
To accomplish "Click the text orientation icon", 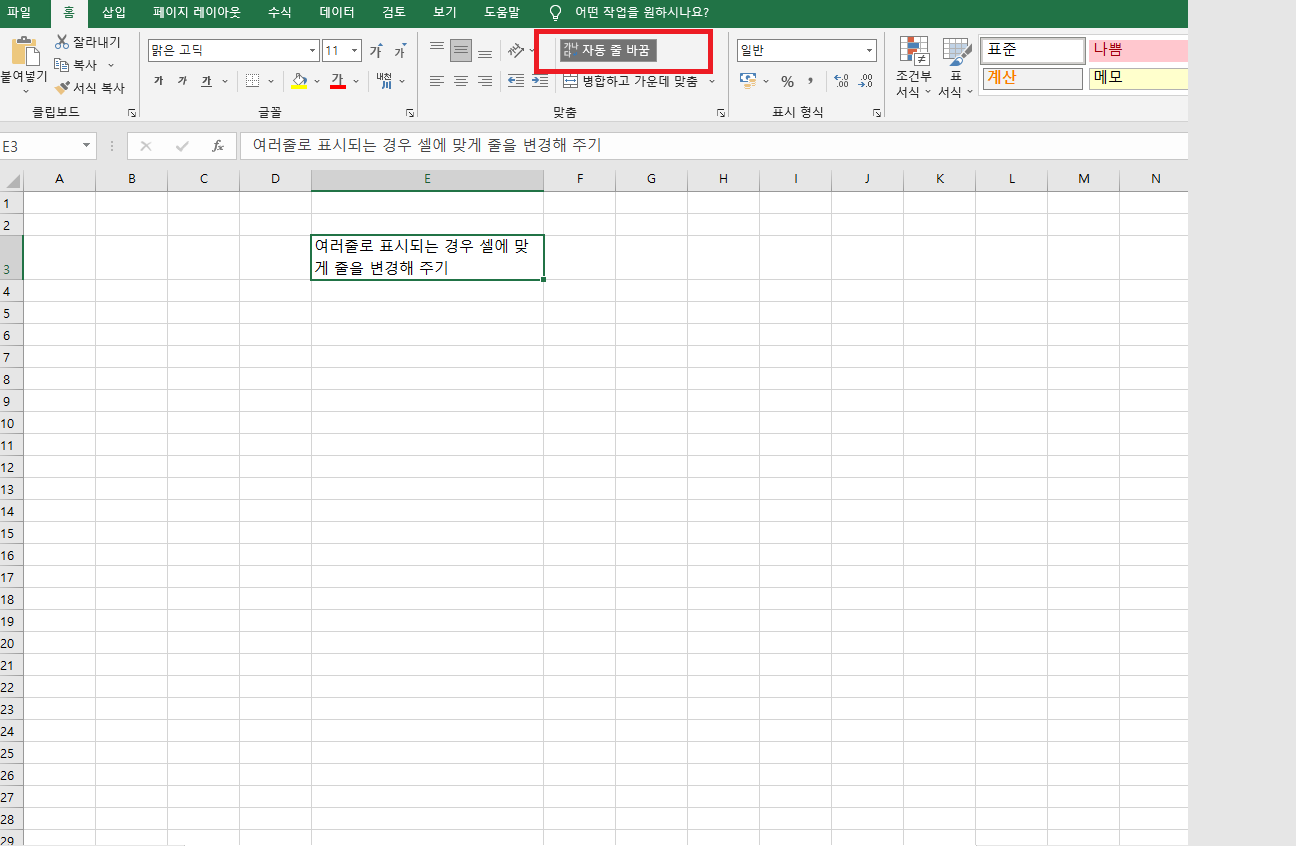I will (x=515, y=50).
